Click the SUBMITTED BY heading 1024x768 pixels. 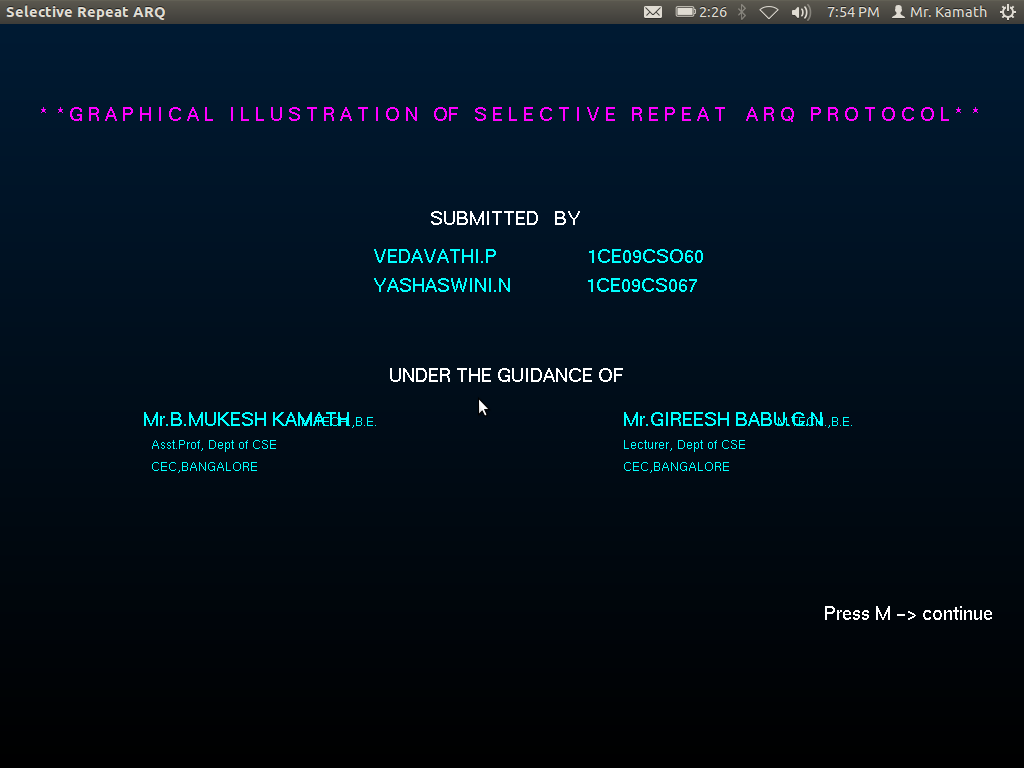point(504,218)
